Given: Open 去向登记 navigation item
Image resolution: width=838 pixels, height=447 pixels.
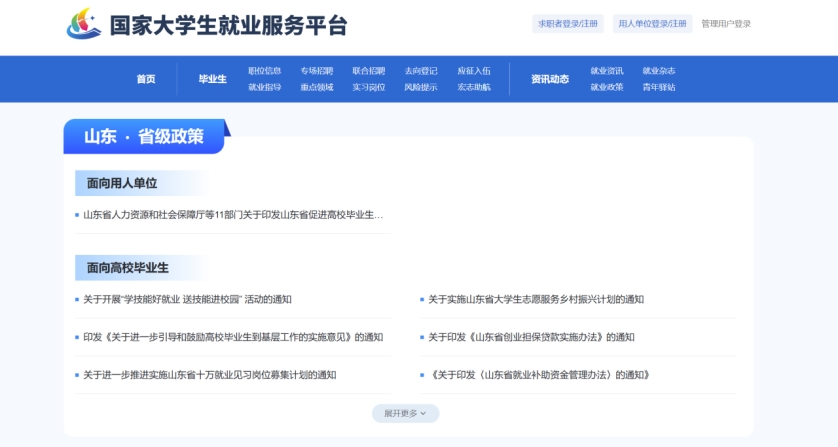Looking at the screenshot, I should pyautogui.click(x=421, y=71).
